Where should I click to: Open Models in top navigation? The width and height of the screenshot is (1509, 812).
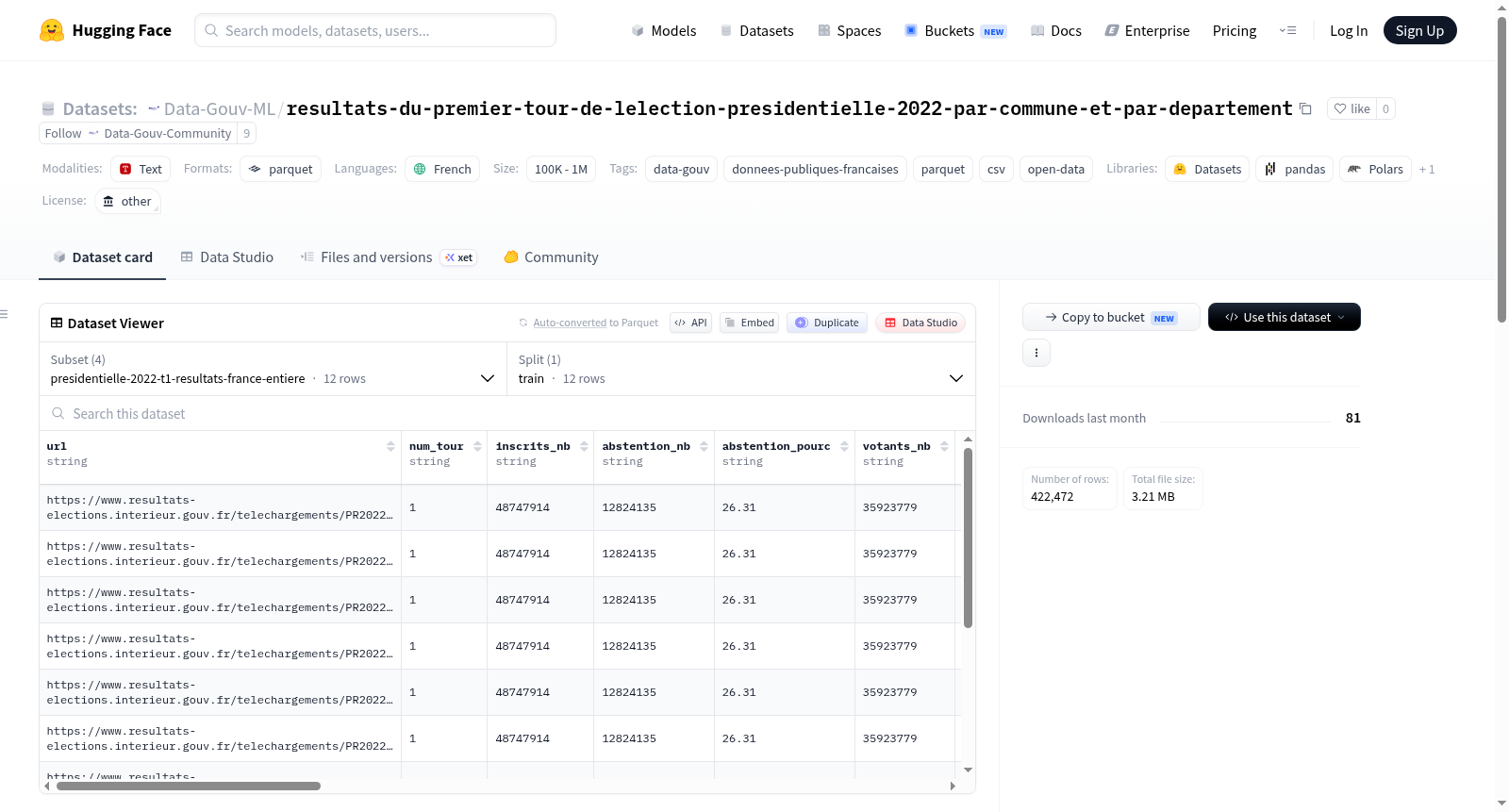point(664,30)
